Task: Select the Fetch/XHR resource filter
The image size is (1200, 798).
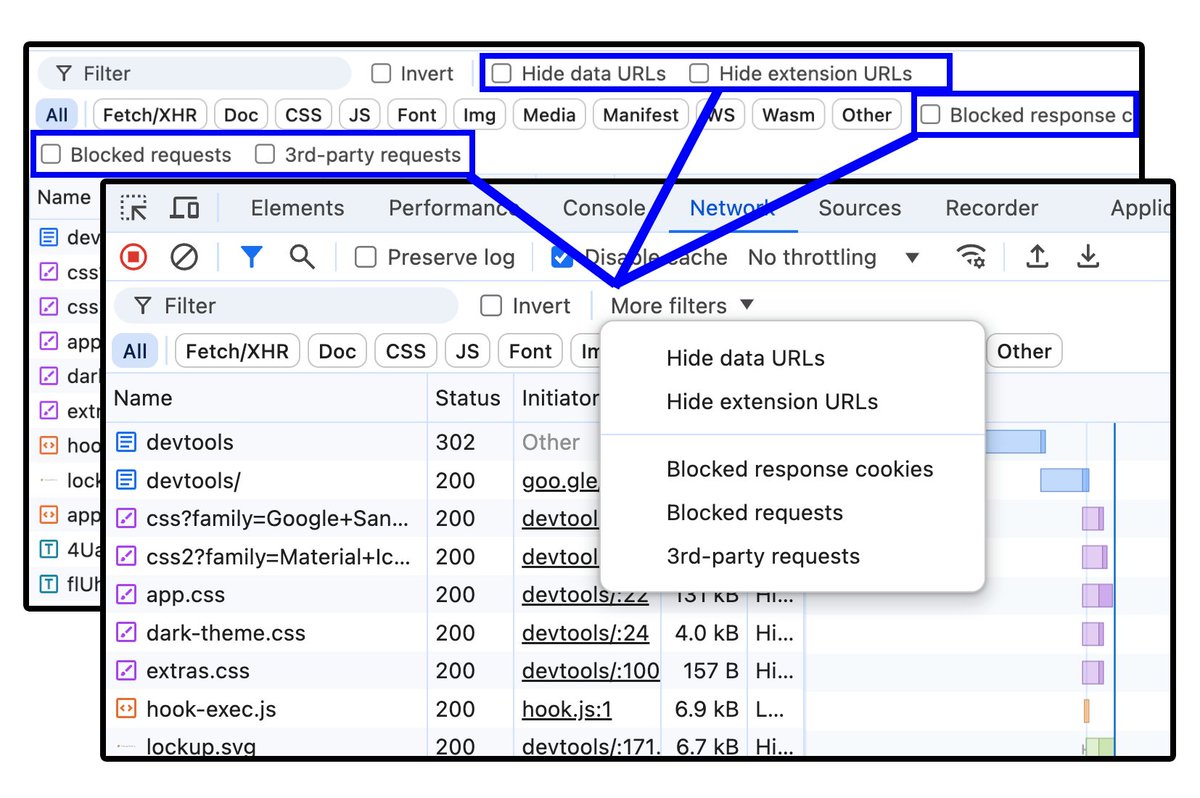Action: click(x=236, y=350)
